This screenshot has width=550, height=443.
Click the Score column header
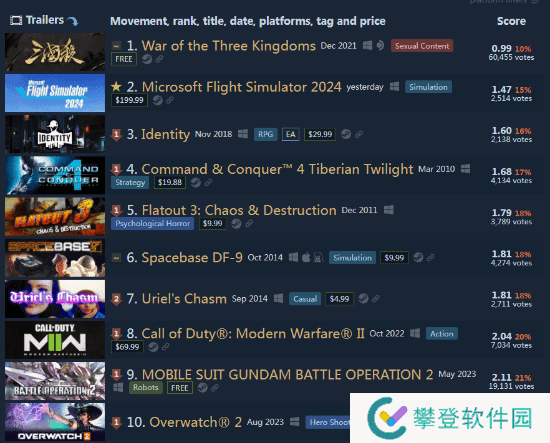(511, 21)
